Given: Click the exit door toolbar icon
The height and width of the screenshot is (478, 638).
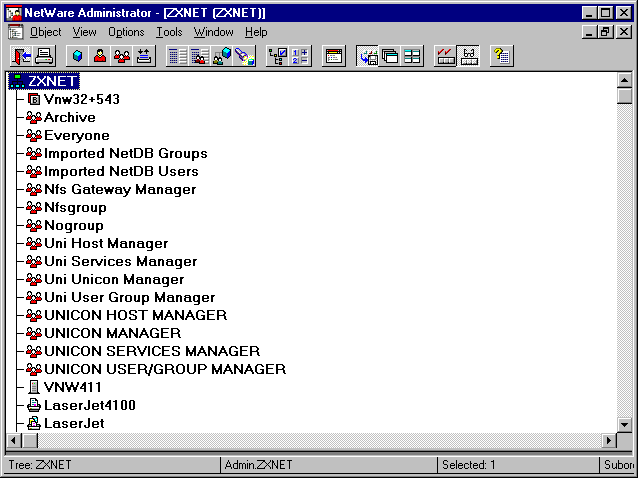Looking at the screenshot, I should click(21, 56).
